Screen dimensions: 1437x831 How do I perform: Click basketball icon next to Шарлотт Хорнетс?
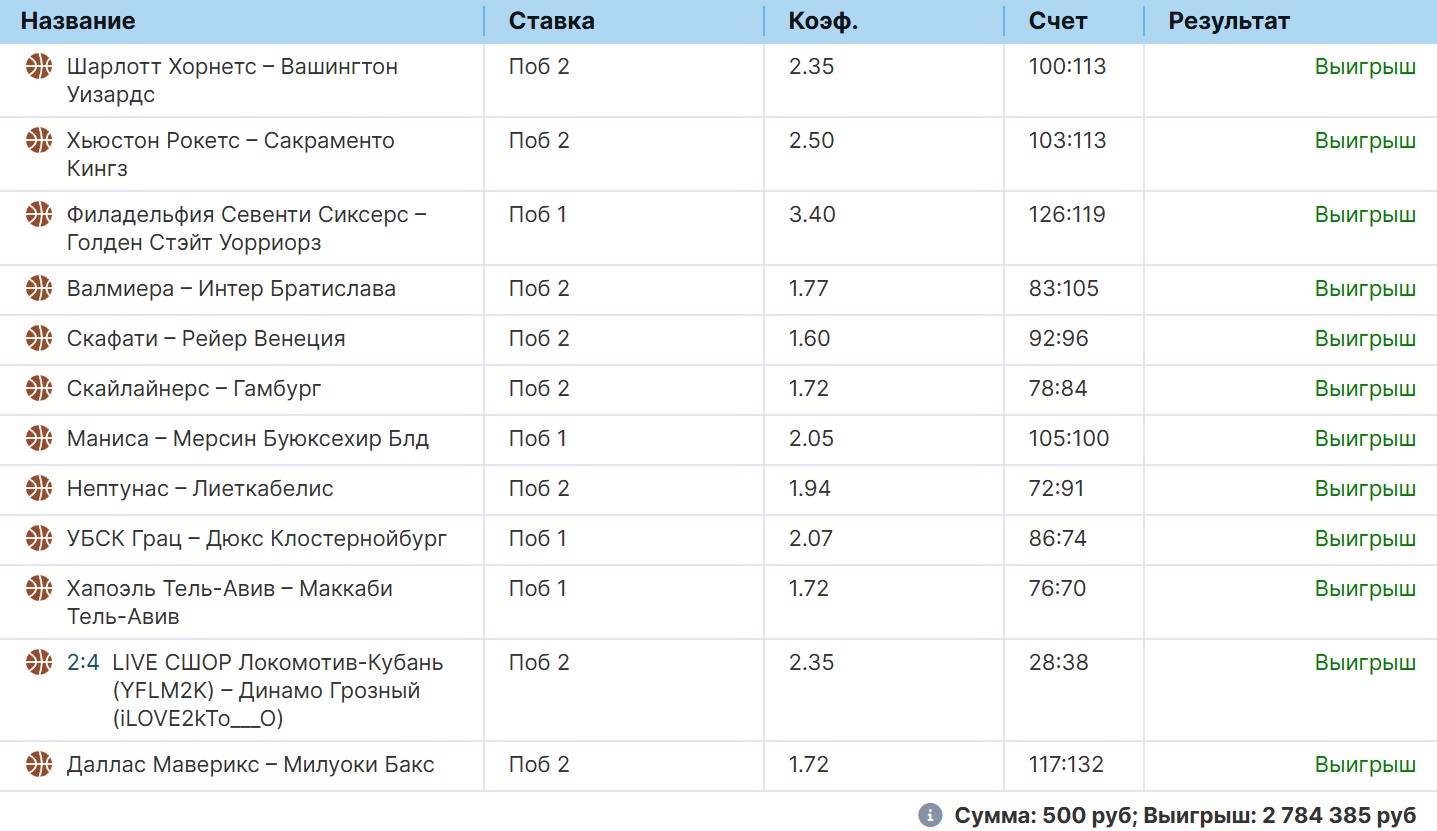(39, 67)
